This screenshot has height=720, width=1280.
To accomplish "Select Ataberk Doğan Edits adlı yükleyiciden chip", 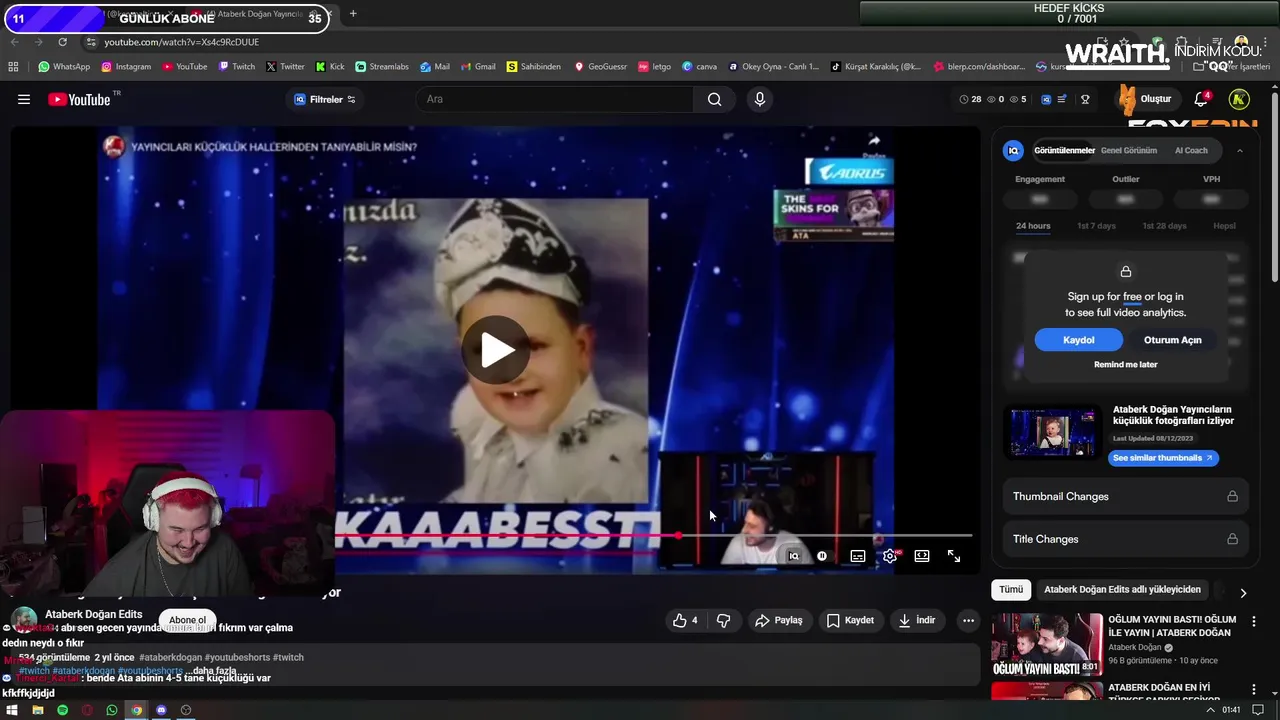I will pos(1122,590).
